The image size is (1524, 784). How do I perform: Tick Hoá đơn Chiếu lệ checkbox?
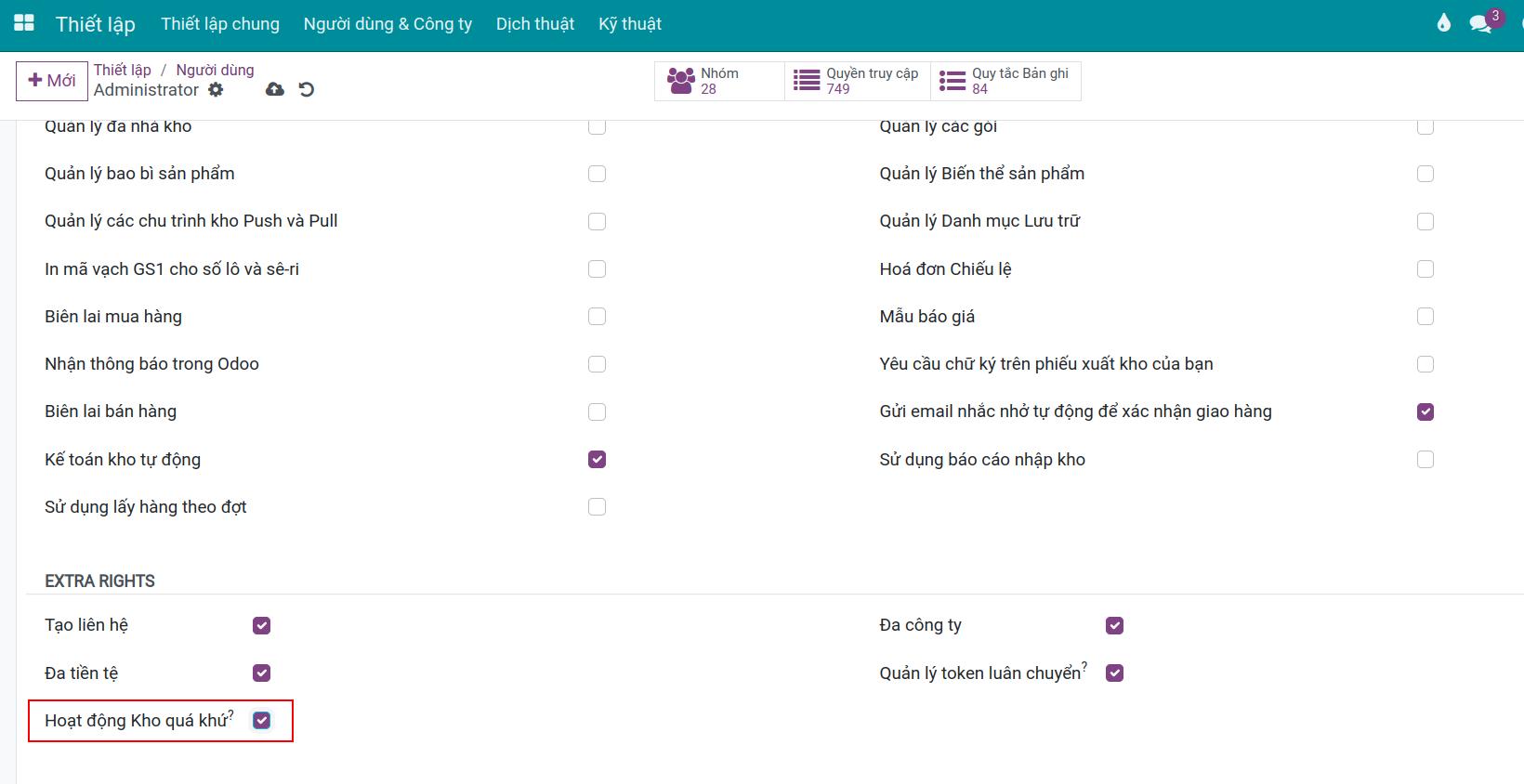point(1425,268)
